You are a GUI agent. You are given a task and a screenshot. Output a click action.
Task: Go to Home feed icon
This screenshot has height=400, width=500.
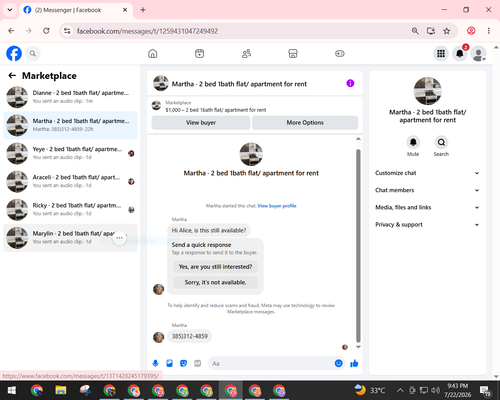[x=153, y=53]
